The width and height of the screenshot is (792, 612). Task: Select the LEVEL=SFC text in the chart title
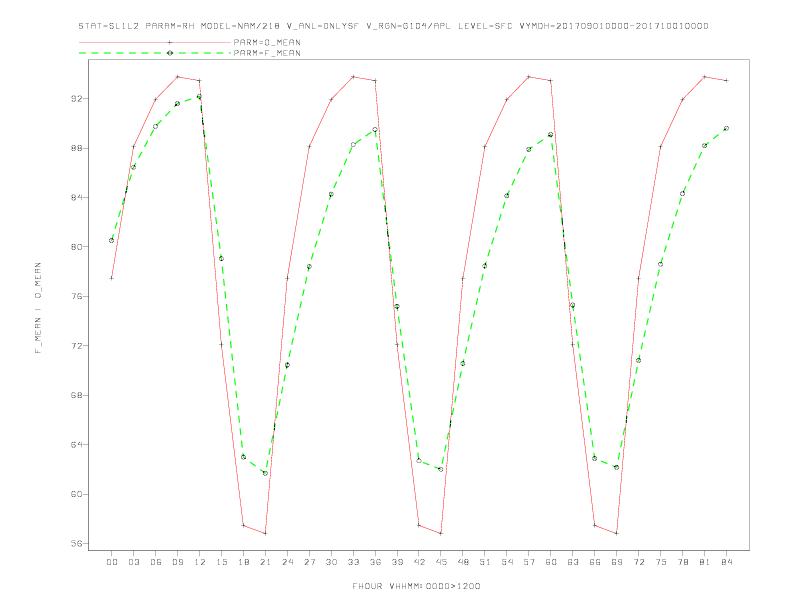tap(485, 26)
